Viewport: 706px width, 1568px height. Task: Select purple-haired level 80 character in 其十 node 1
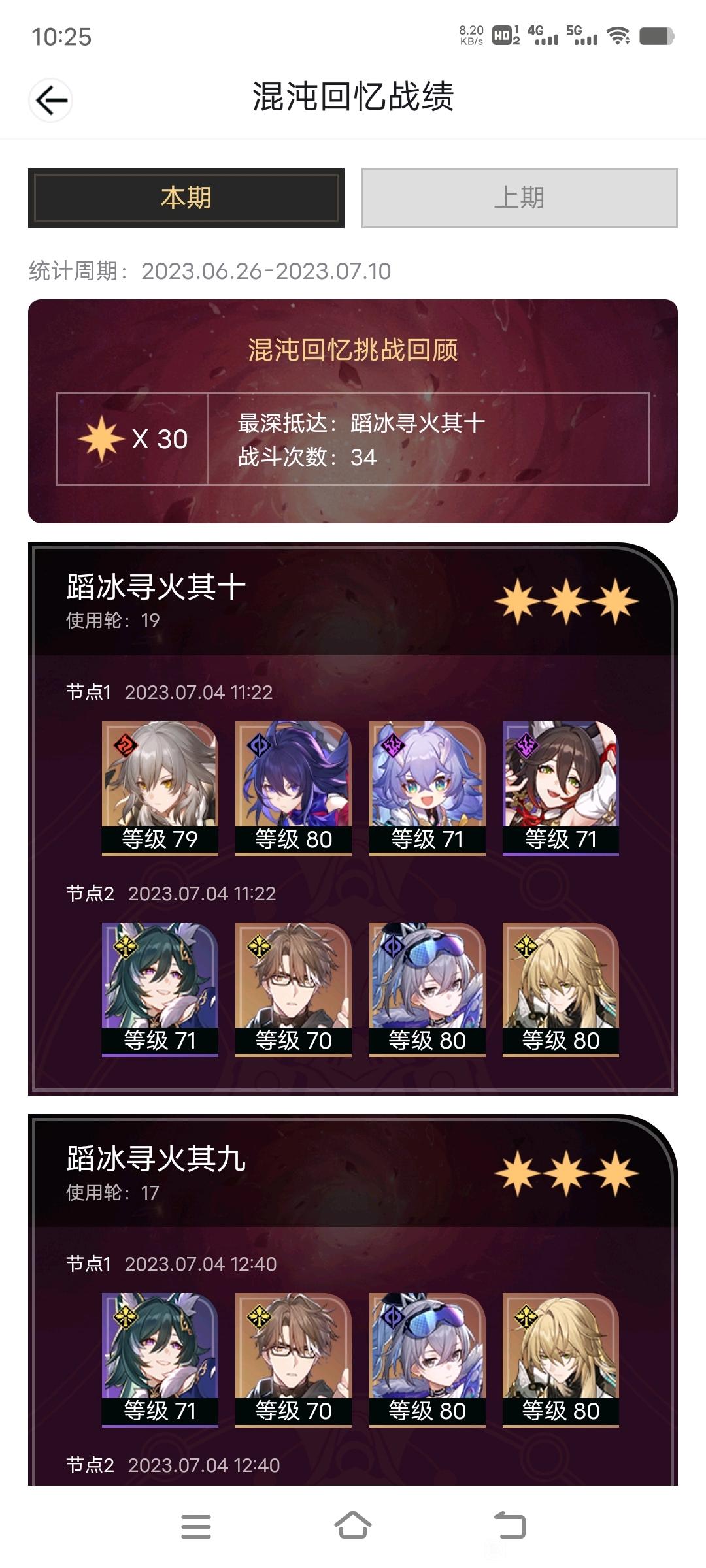[294, 788]
